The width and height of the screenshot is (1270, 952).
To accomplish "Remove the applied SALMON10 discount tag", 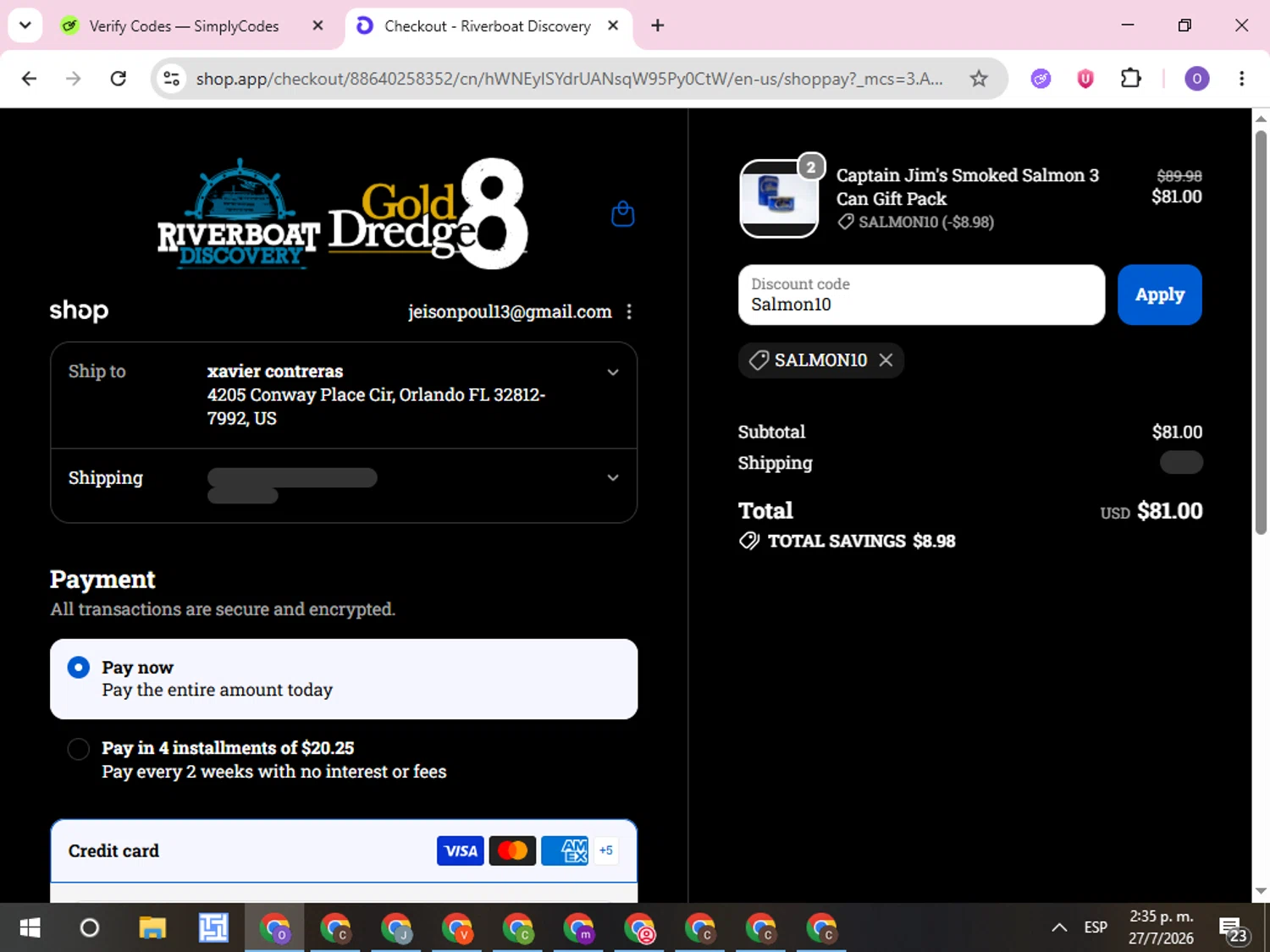I will coord(886,360).
